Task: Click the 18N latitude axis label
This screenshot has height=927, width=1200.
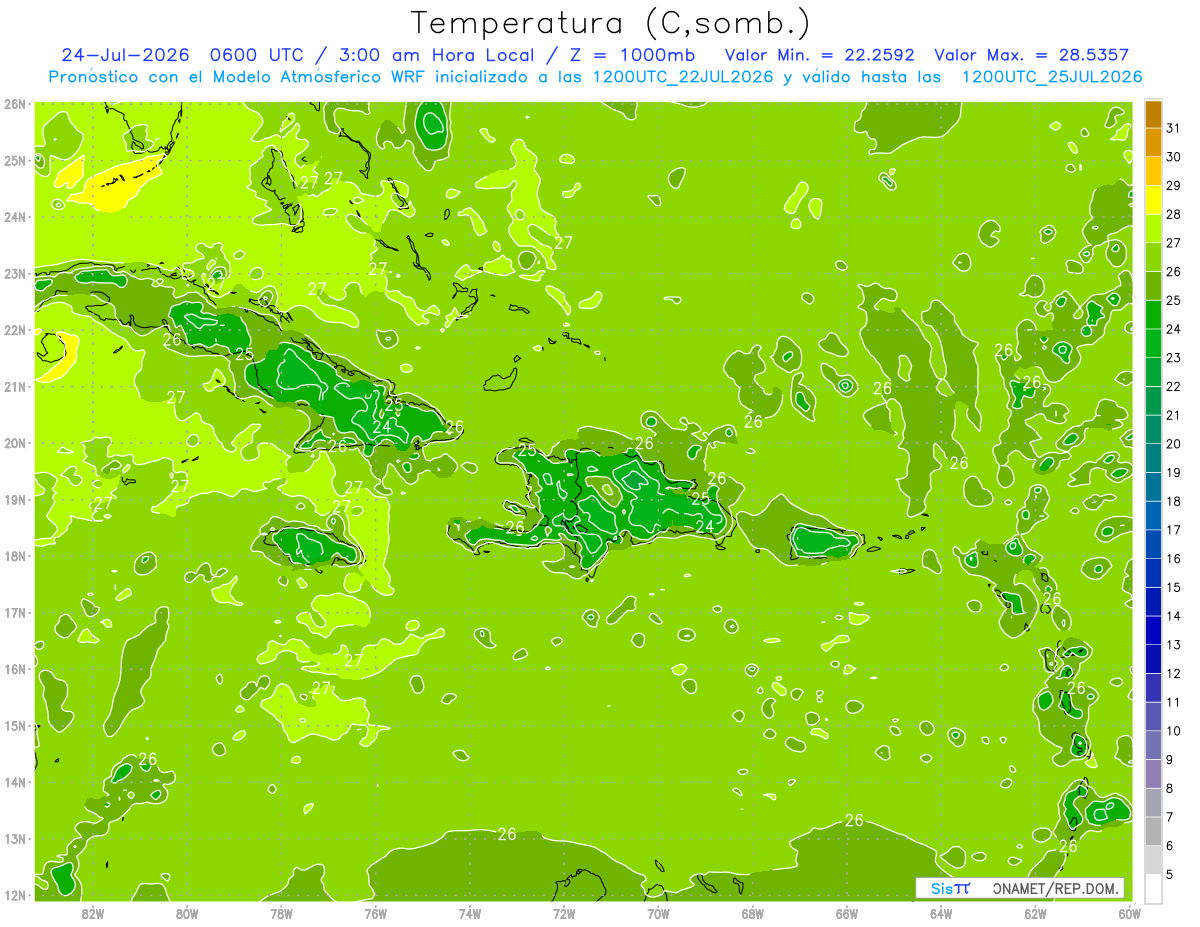Action: [14, 555]
